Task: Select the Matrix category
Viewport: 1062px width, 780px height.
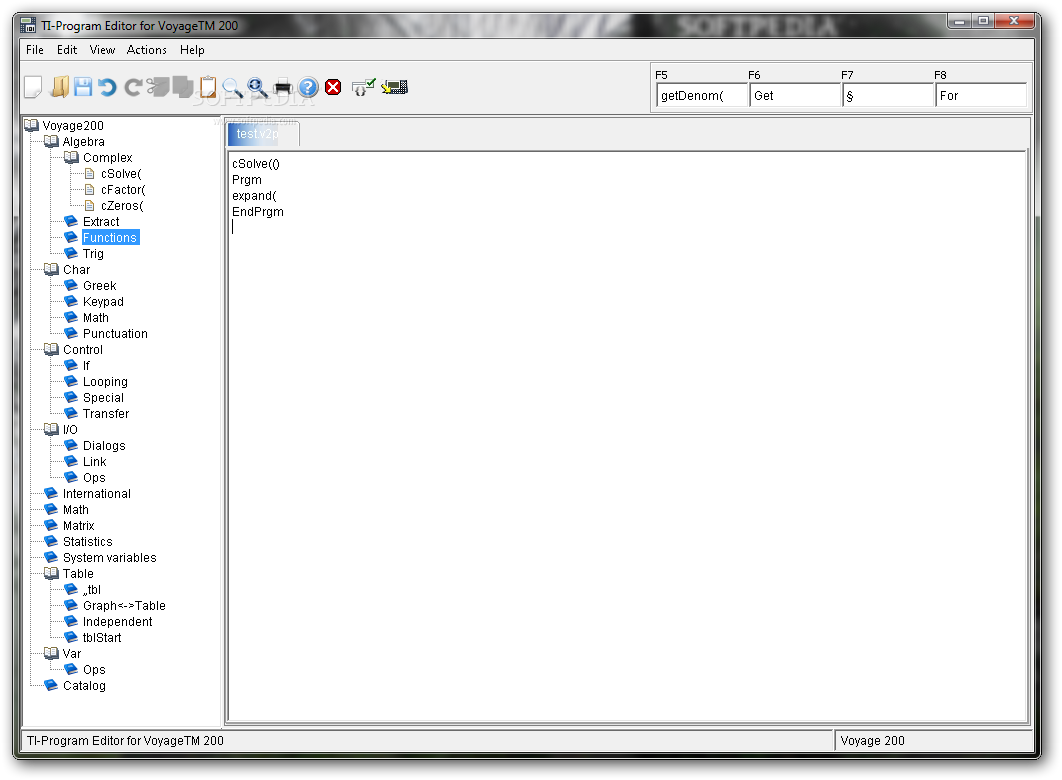Action: tap(79, 525)
